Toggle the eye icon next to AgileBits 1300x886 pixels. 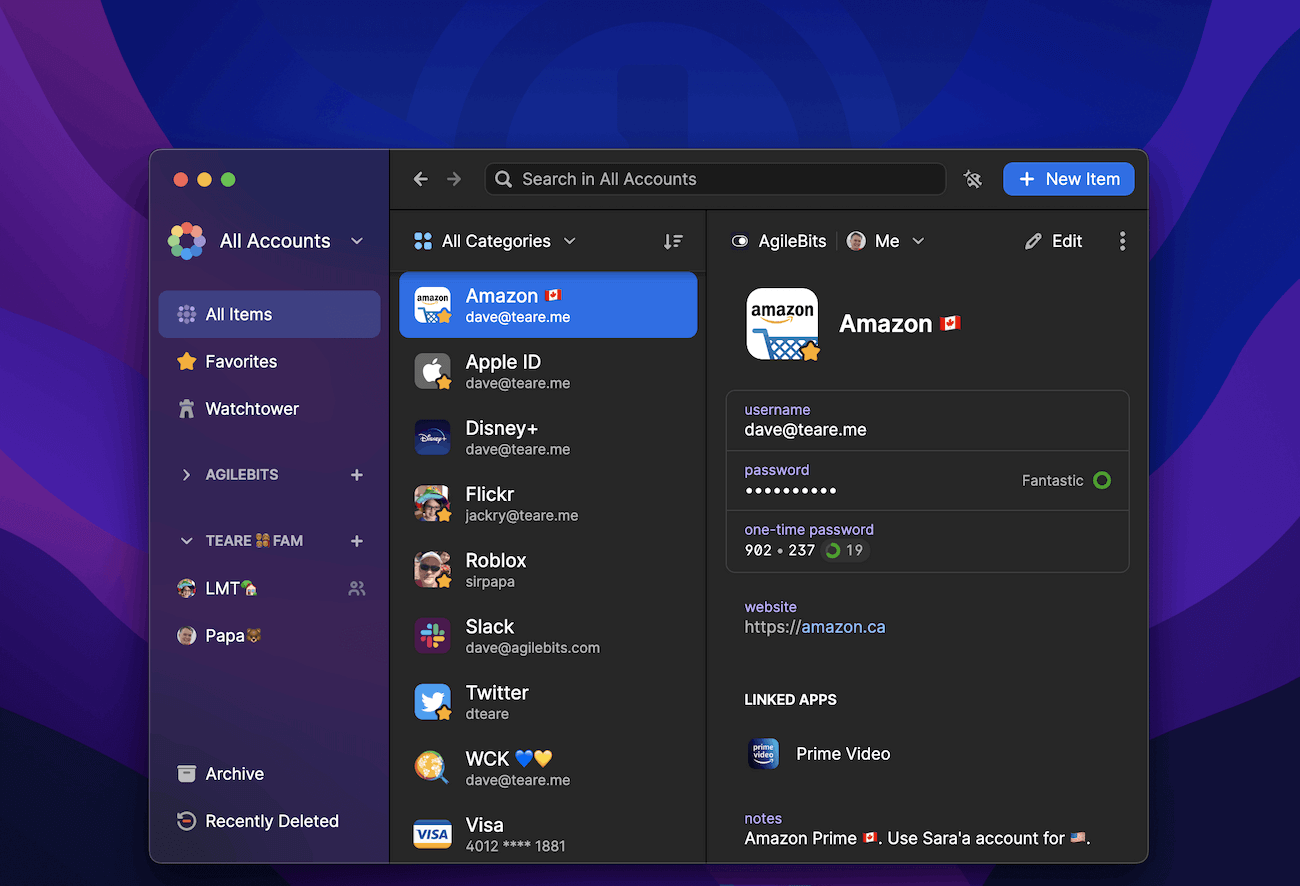[740, 240]
